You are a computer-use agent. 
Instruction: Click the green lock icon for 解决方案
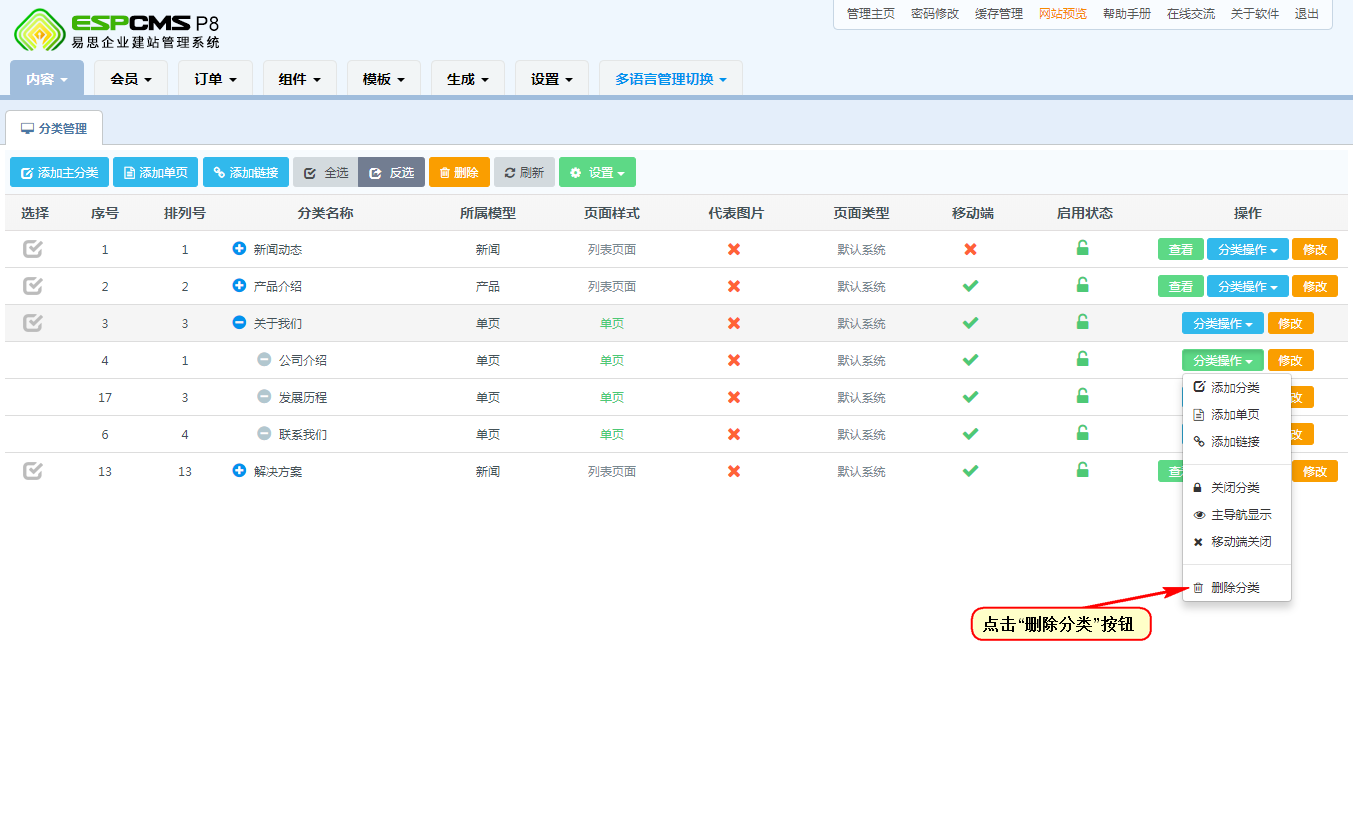click(1082, 470)
